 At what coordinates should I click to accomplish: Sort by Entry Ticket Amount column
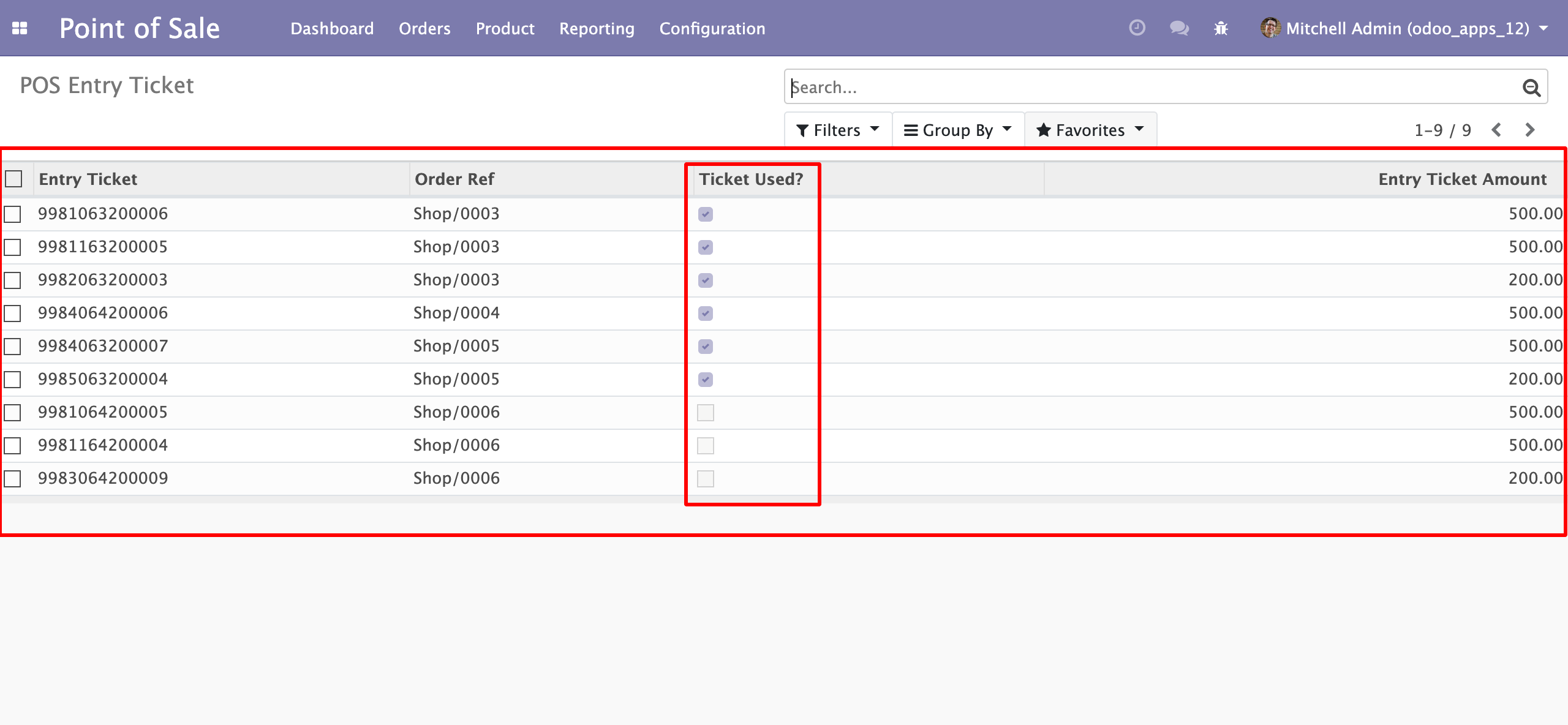tap(1462, 179)
